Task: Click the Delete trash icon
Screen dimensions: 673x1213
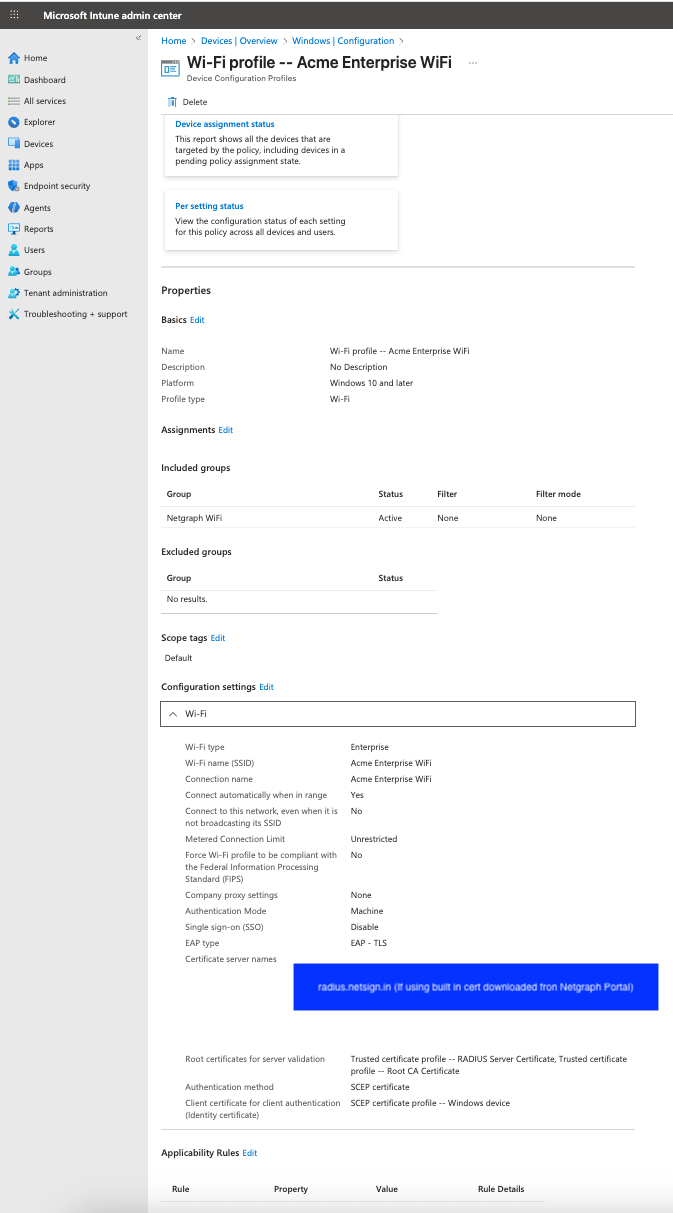Action: (172, 102)
